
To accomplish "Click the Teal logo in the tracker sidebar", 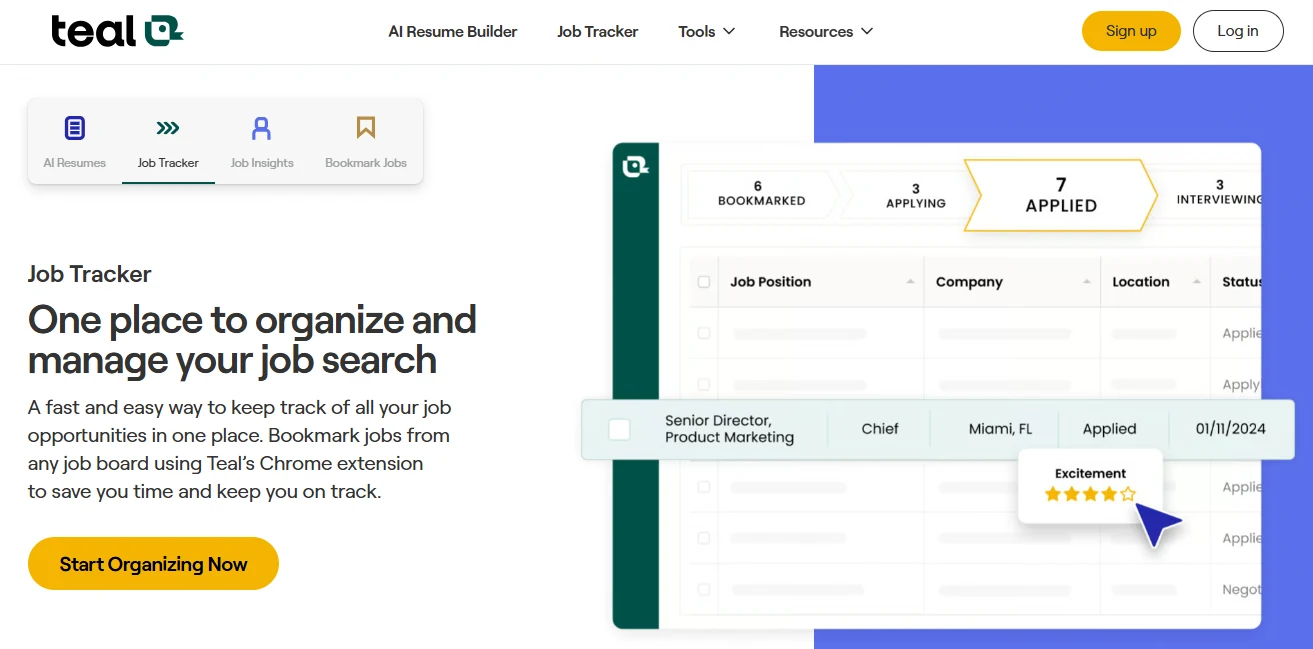I will (636, 166).
